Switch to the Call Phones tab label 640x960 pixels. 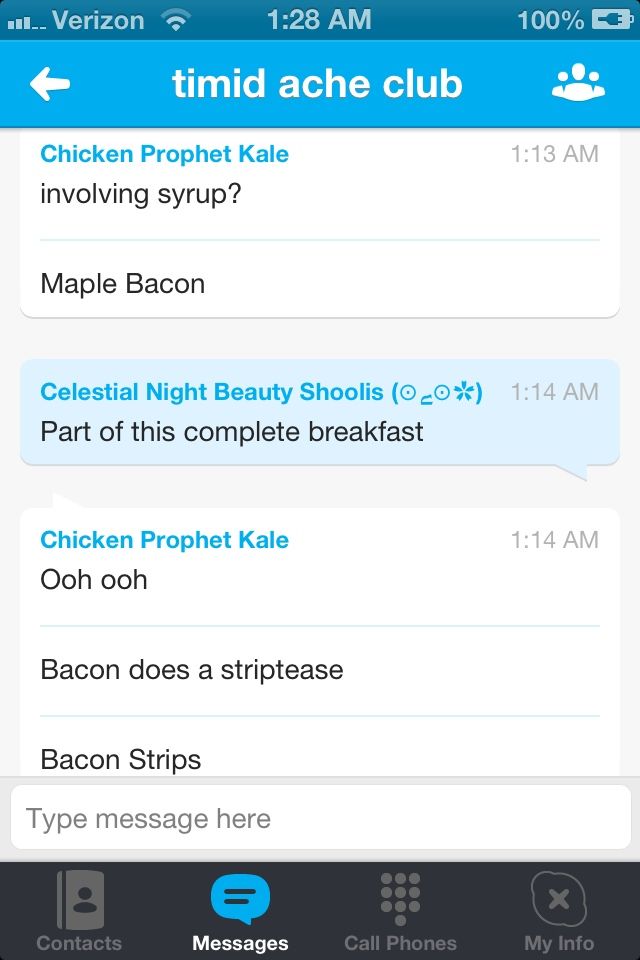(400, 943)
